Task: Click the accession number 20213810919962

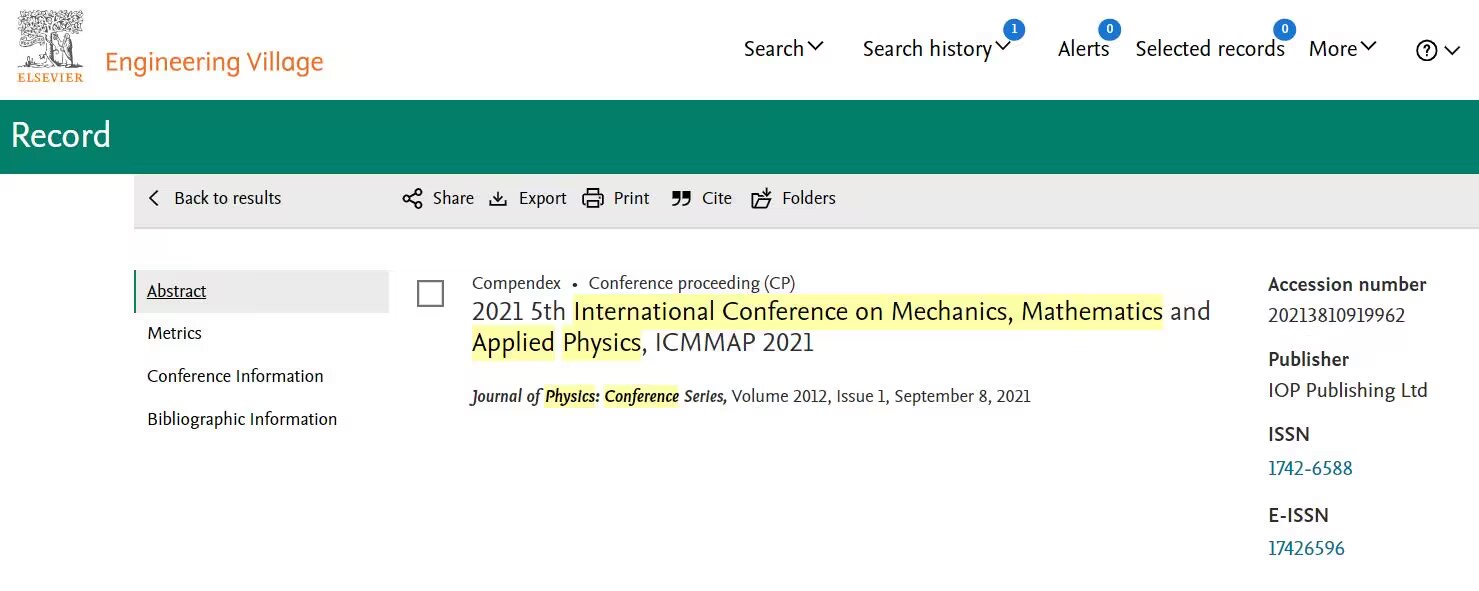Action: (x=1336, y=315)
